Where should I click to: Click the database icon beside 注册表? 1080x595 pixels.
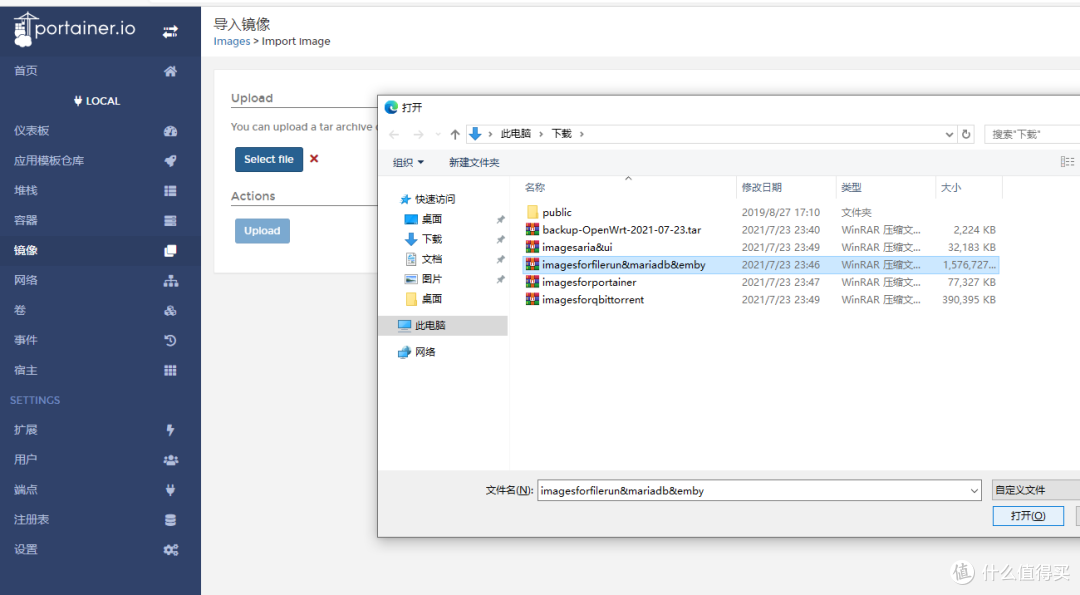pos(170,520)
